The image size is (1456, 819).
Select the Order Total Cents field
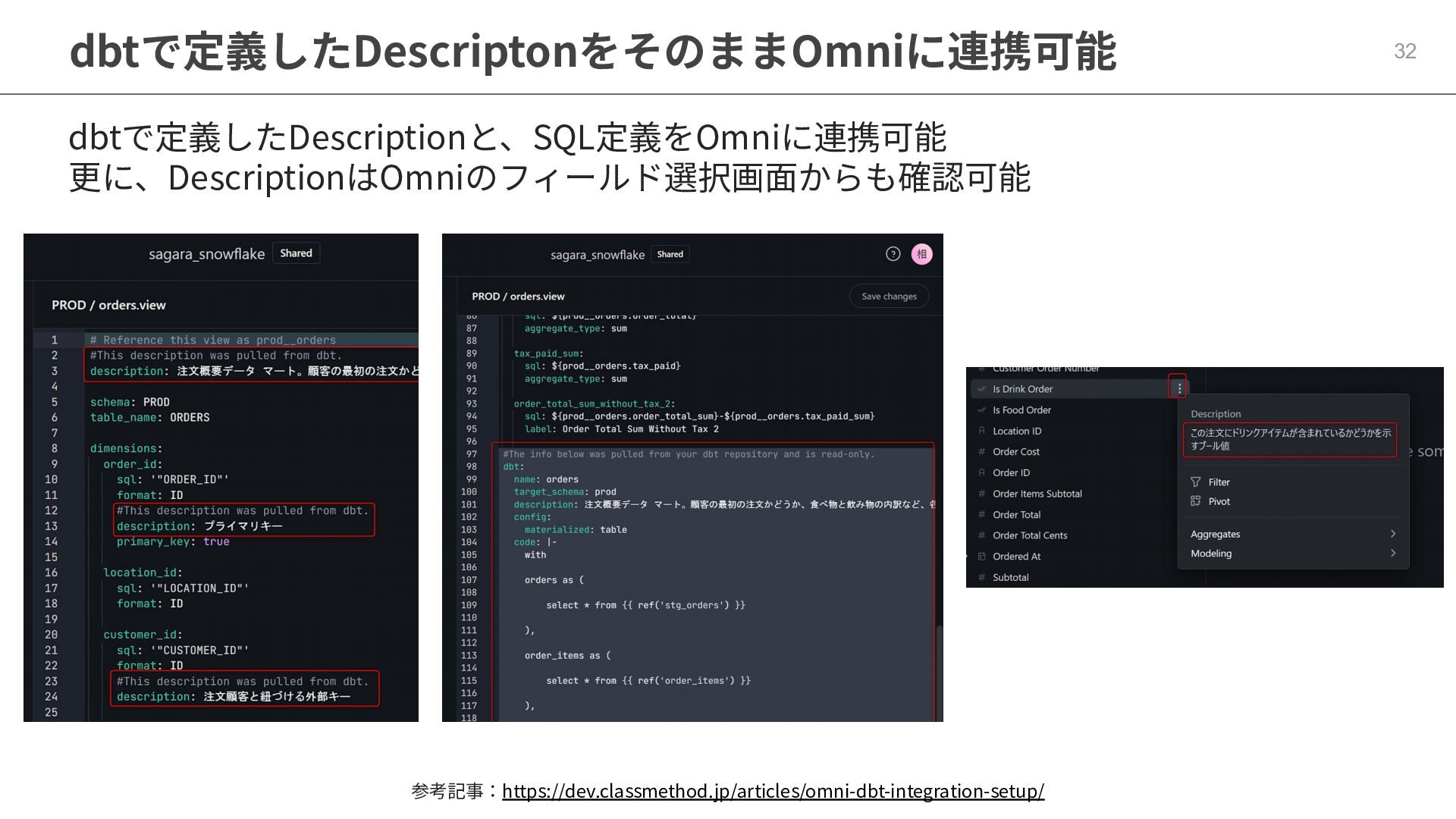click(x=1030, y=535)
